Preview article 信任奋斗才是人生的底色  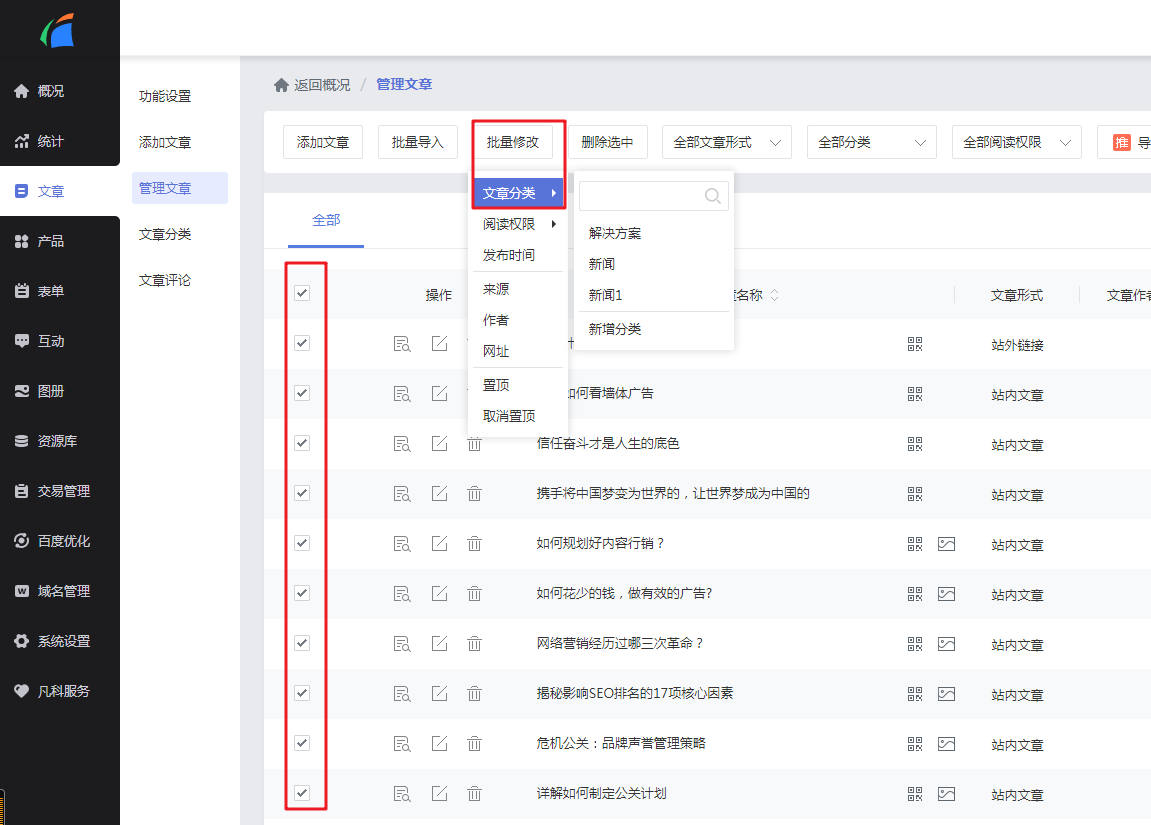coord(402,443)
